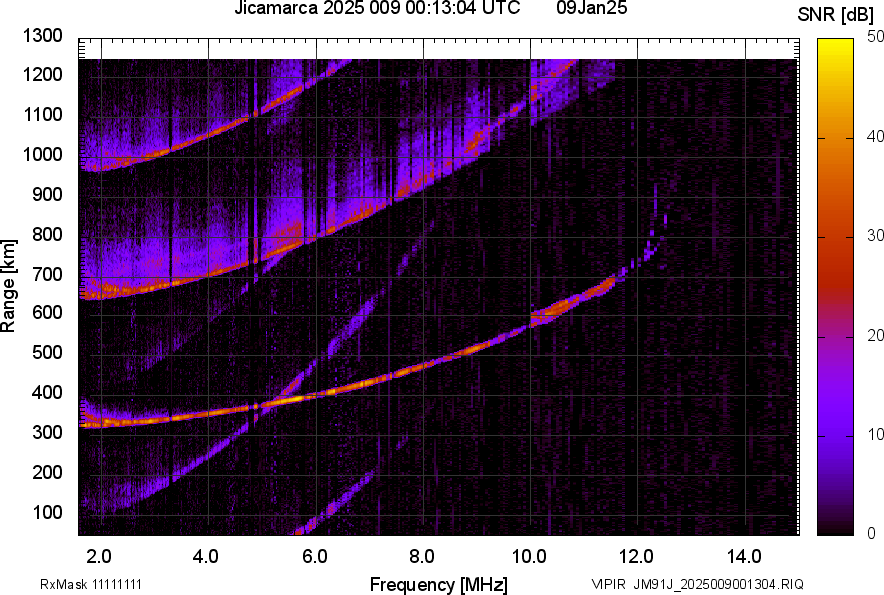Click the 14.0 frequency tick label
The height and width of the screenshot is (595, 884).
tap(744, 556)
